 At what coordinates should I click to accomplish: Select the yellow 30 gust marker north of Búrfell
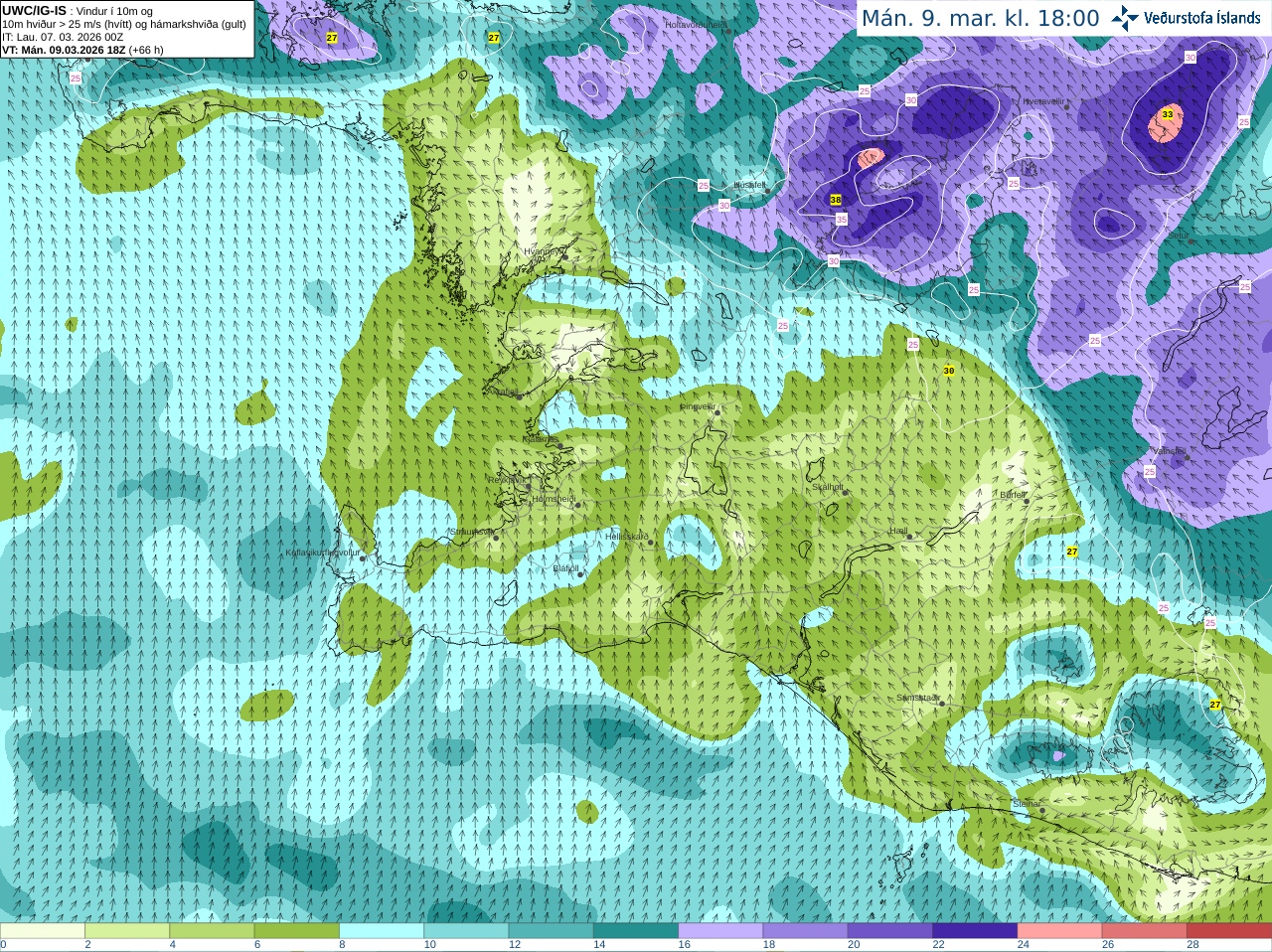click(948, 371)
